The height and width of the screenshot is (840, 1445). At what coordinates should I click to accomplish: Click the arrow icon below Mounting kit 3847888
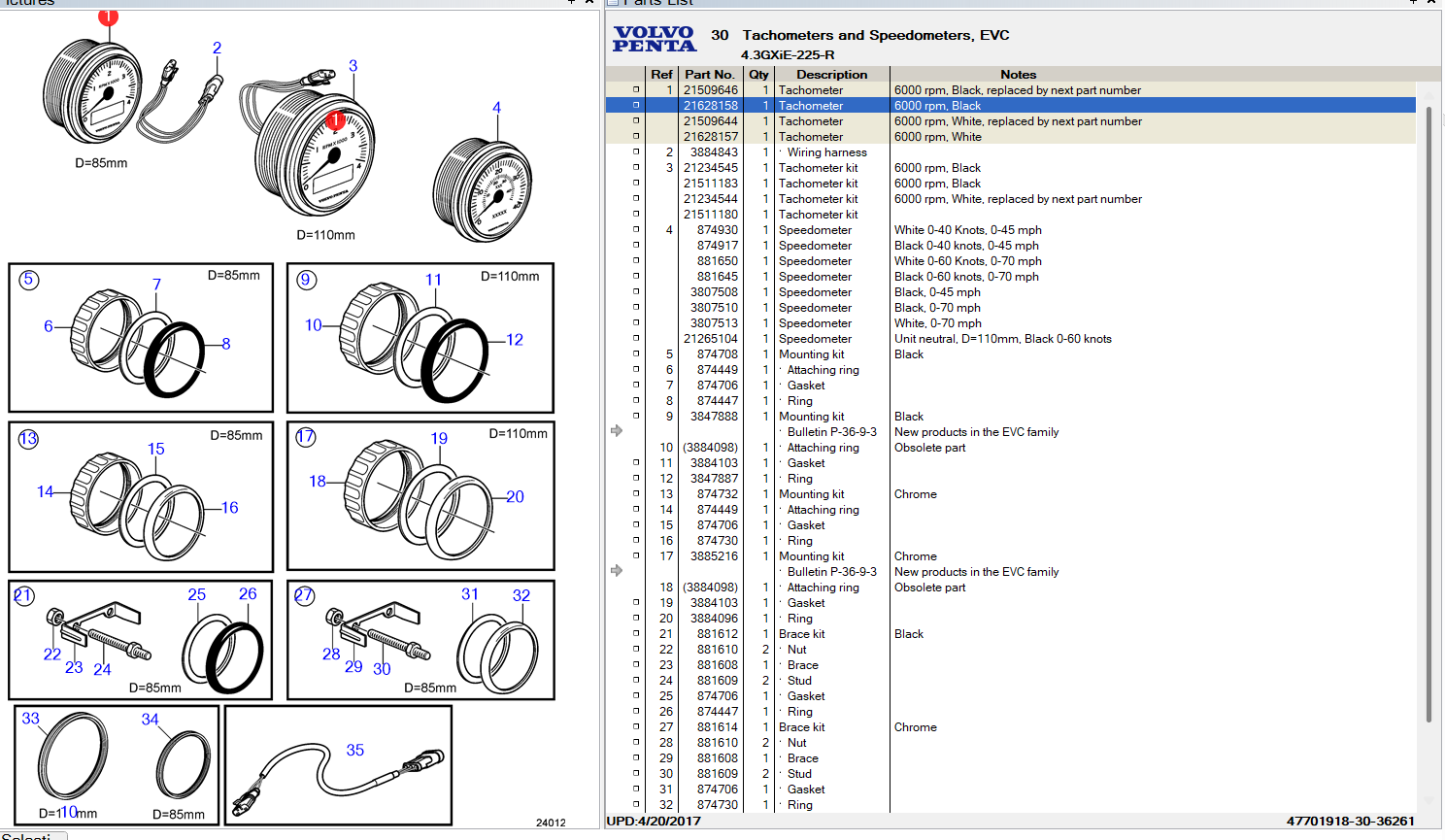coord(617,430)
